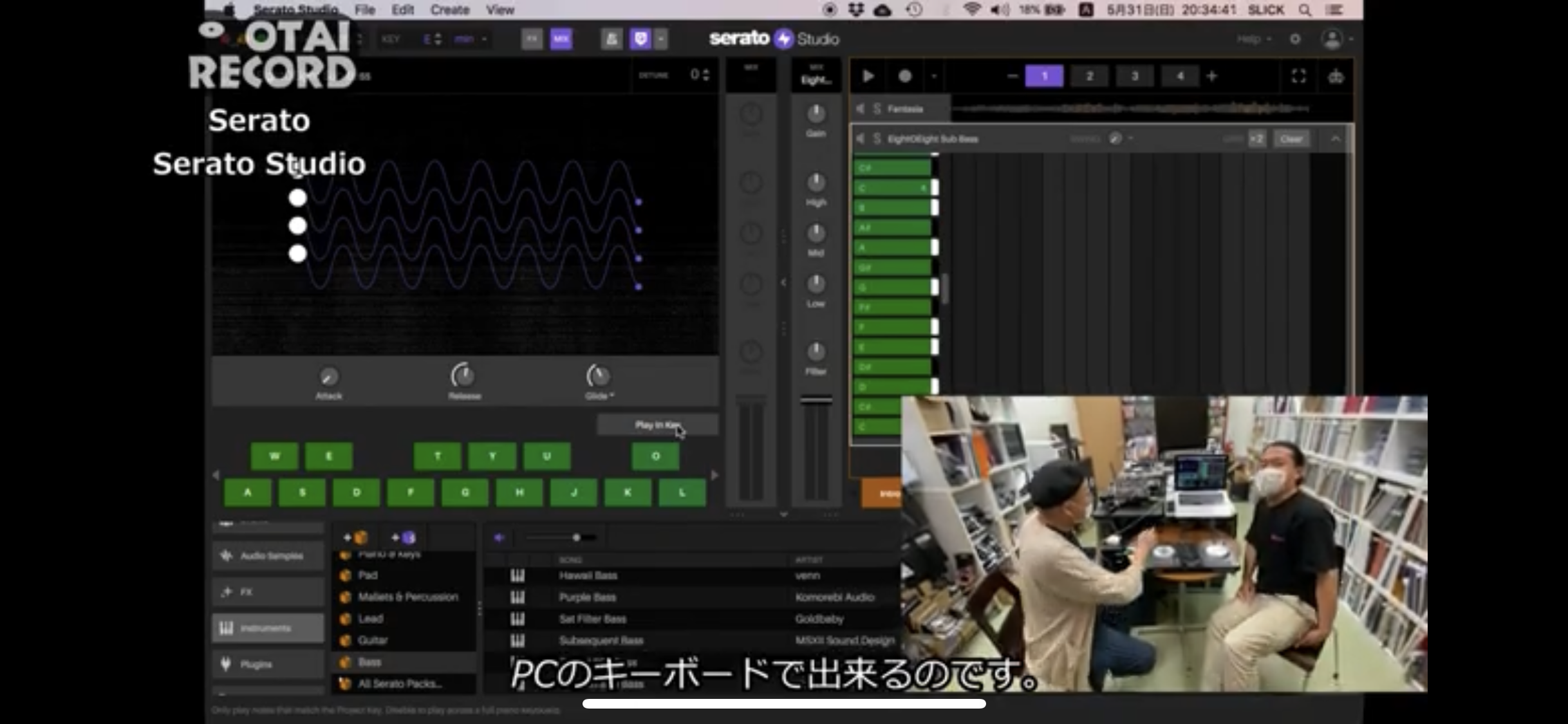Select the Guitar instrument category

pos(404,640)
